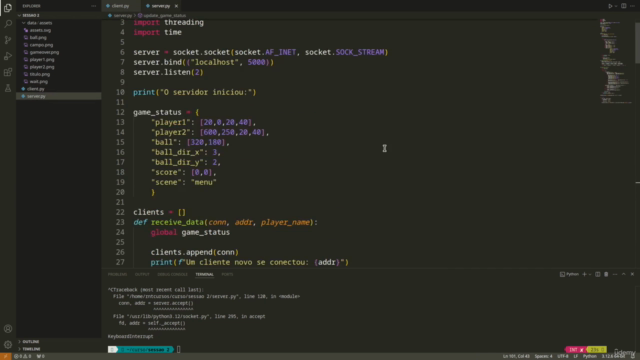640x360 pixels.
Task: Open the run button dropdown arrow
Action: pos(616,6)
